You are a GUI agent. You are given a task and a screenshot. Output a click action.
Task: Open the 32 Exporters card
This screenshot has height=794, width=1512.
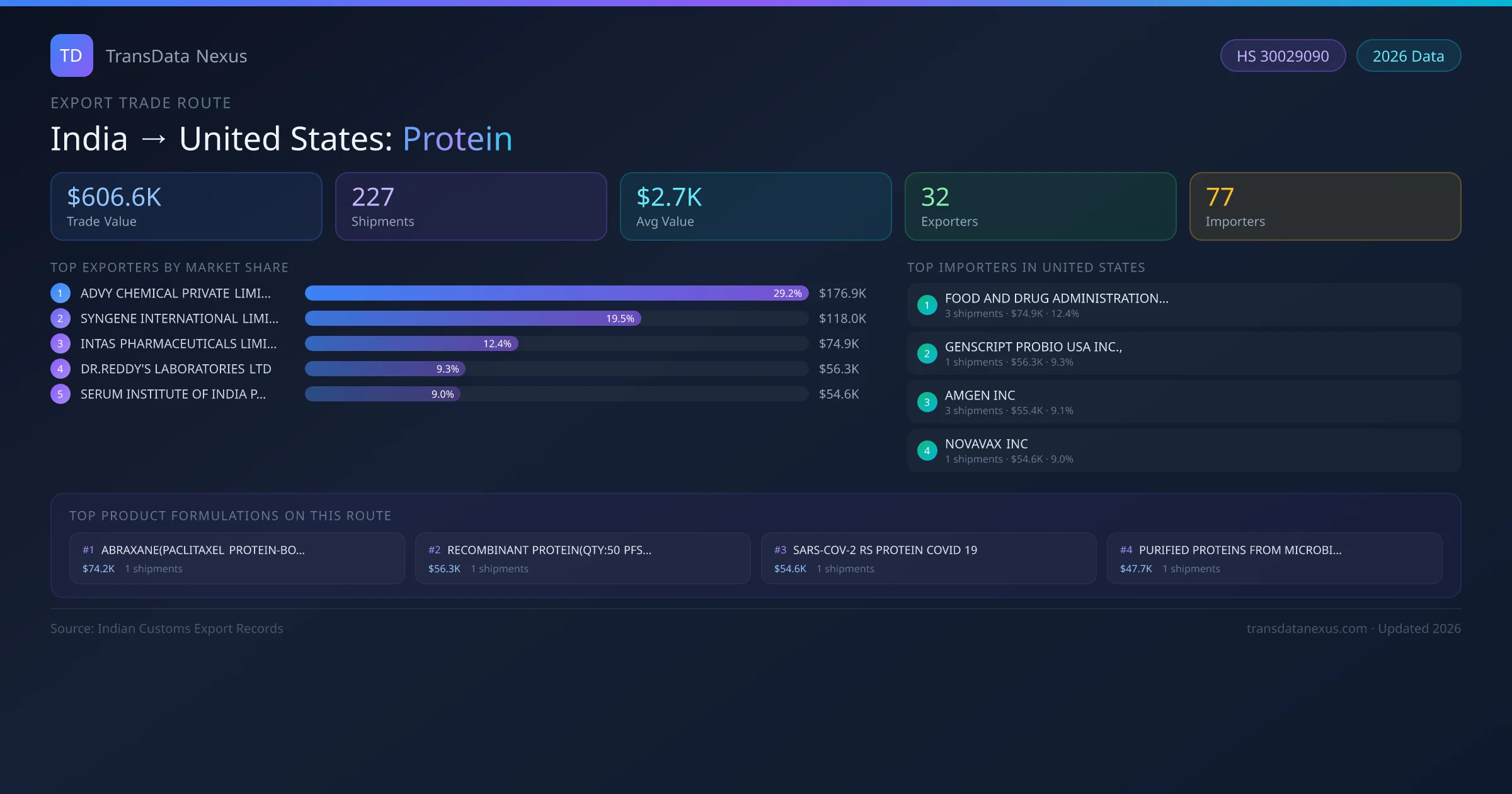(x=1040, y=207)
